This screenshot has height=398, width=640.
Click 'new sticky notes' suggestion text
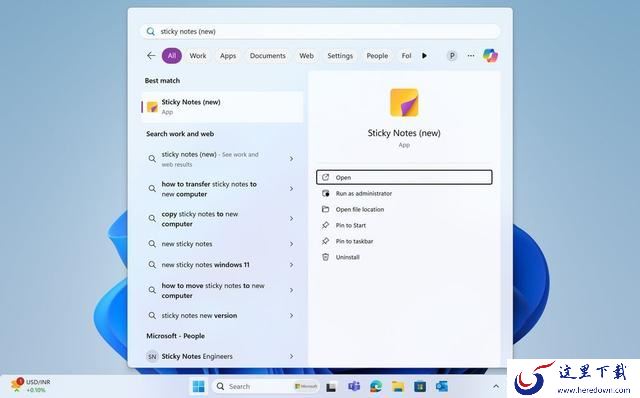[x=187, y=244]
